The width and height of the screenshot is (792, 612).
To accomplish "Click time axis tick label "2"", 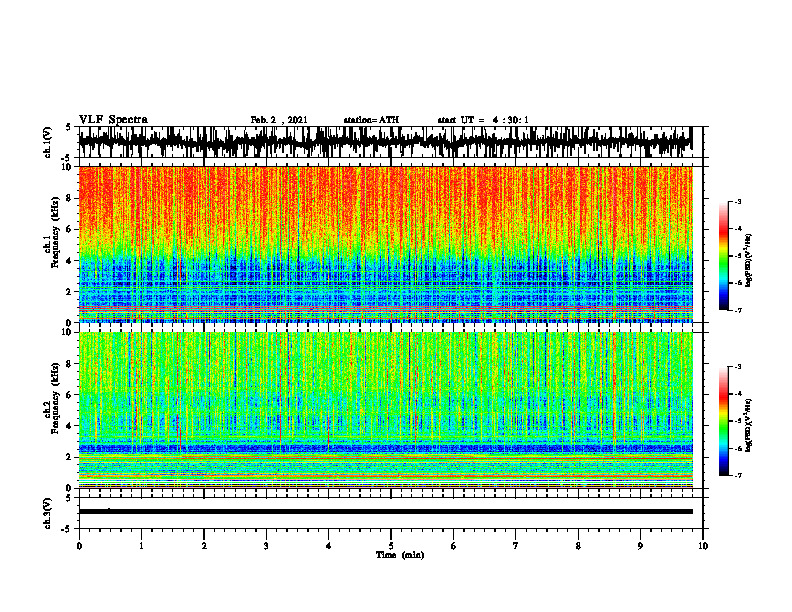I will [x=204, y=546].
